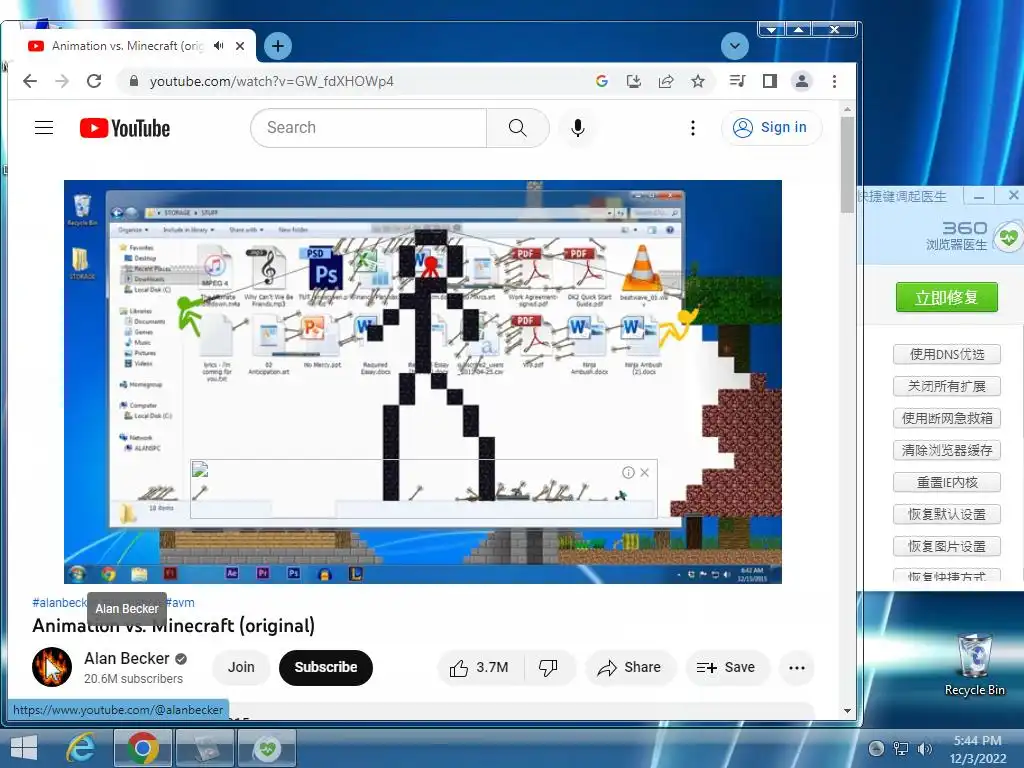Bookmark this page with the star icon
Screen dimensions: 1024x768
point(697,81)
